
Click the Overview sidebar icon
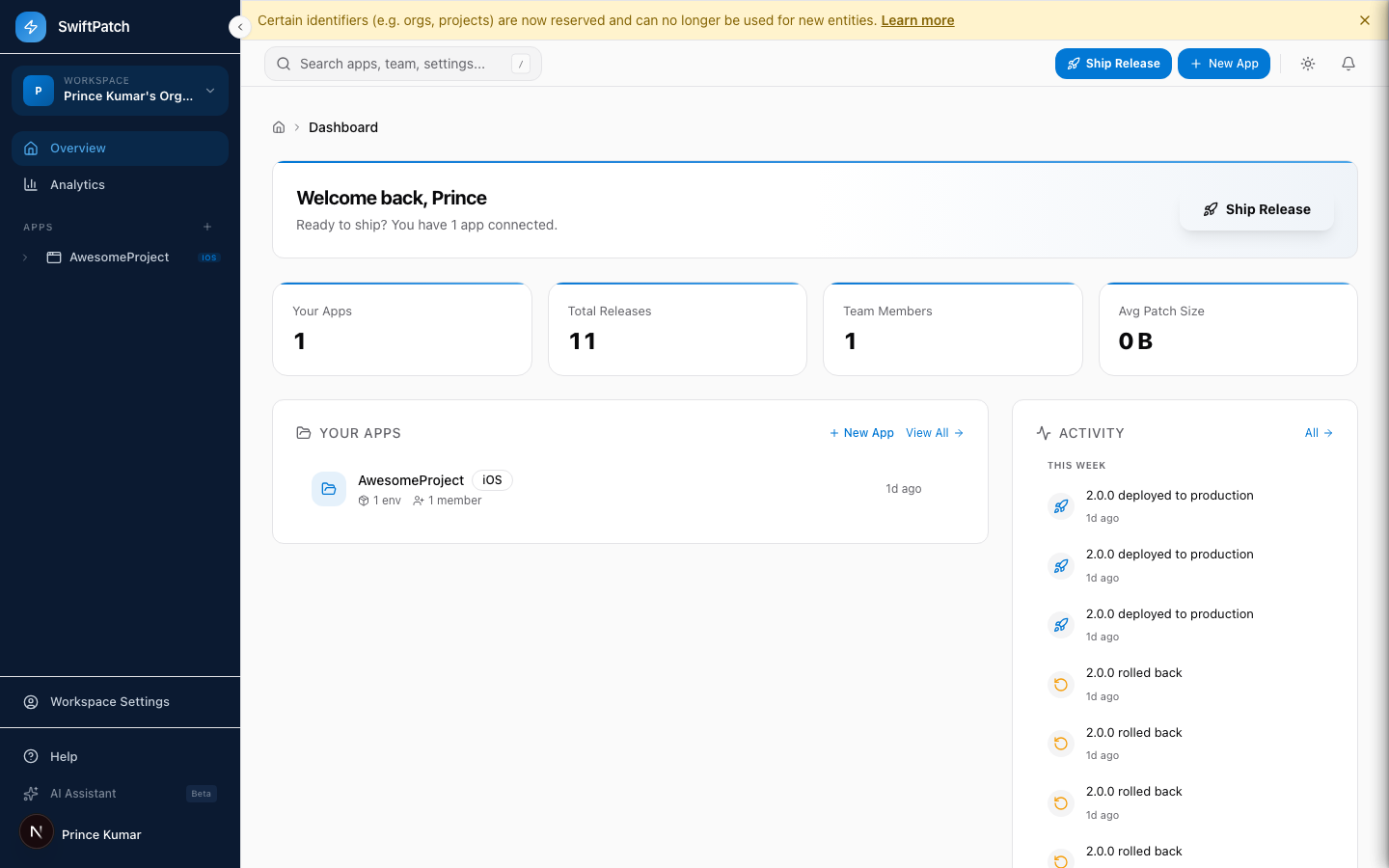(32, 148)
